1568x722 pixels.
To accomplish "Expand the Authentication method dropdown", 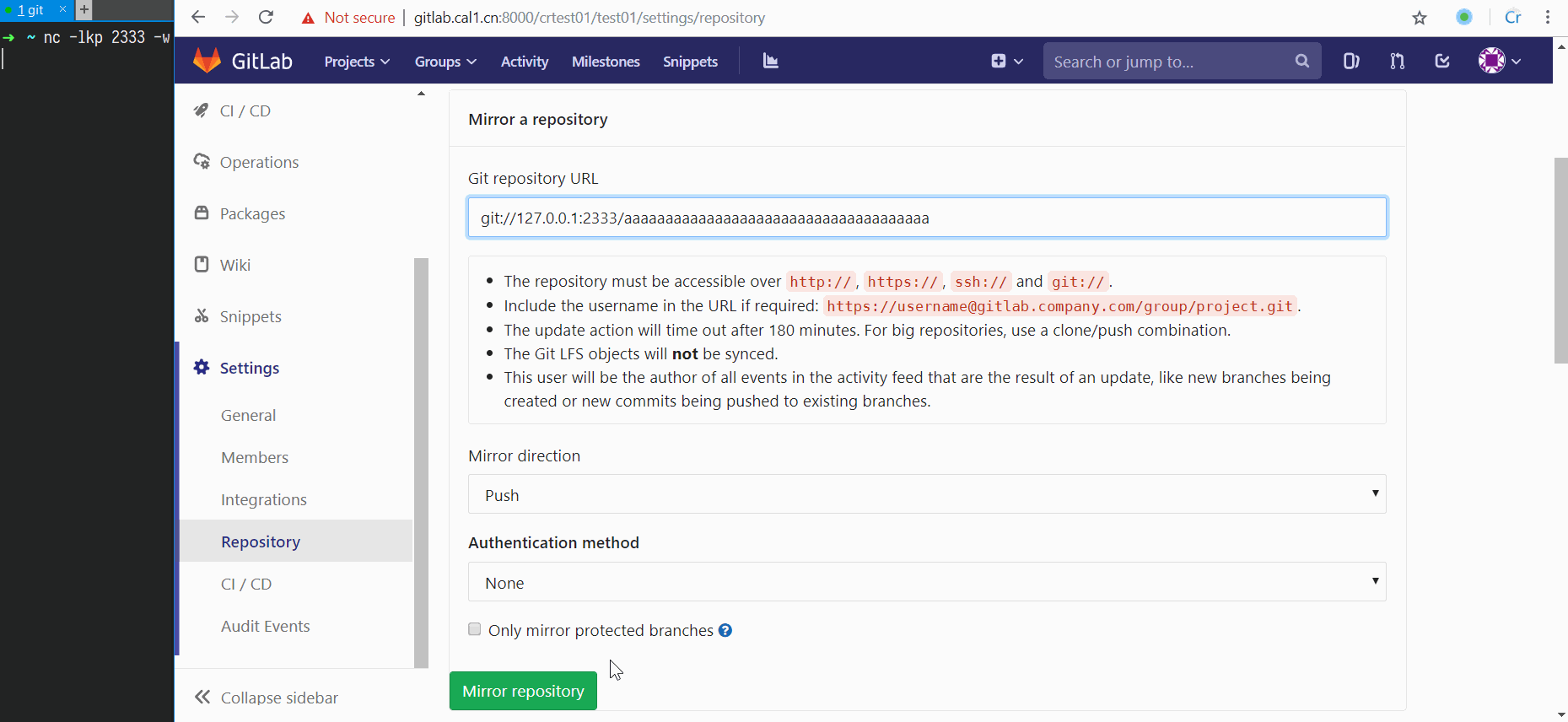I will pyautogui.click(x=926, y=582).
